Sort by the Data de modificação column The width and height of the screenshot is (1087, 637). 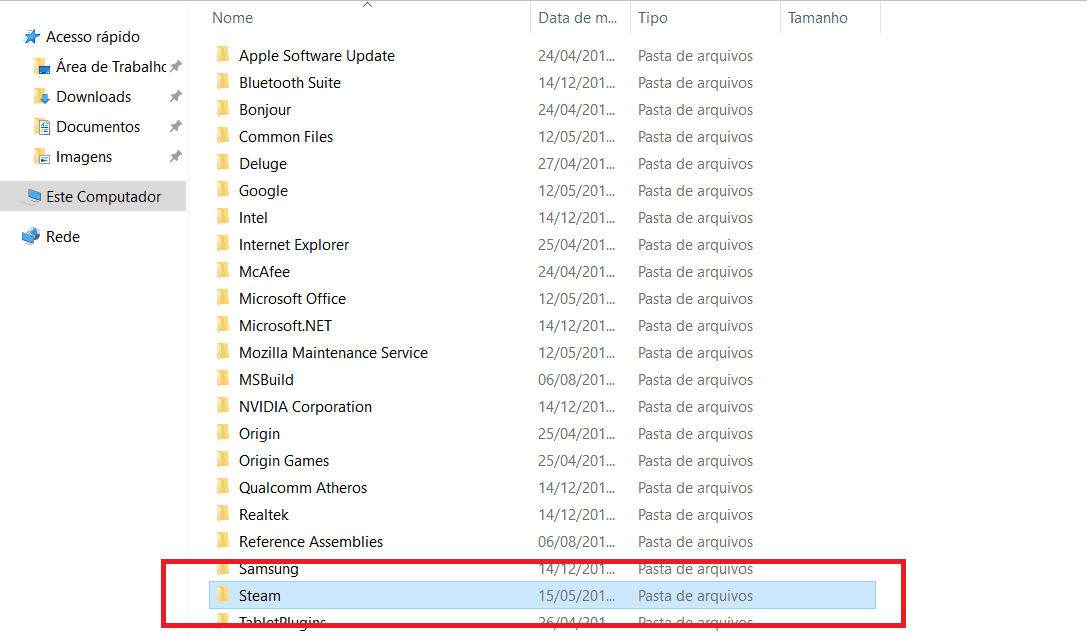pyautogui.click(x=577, y=17)
